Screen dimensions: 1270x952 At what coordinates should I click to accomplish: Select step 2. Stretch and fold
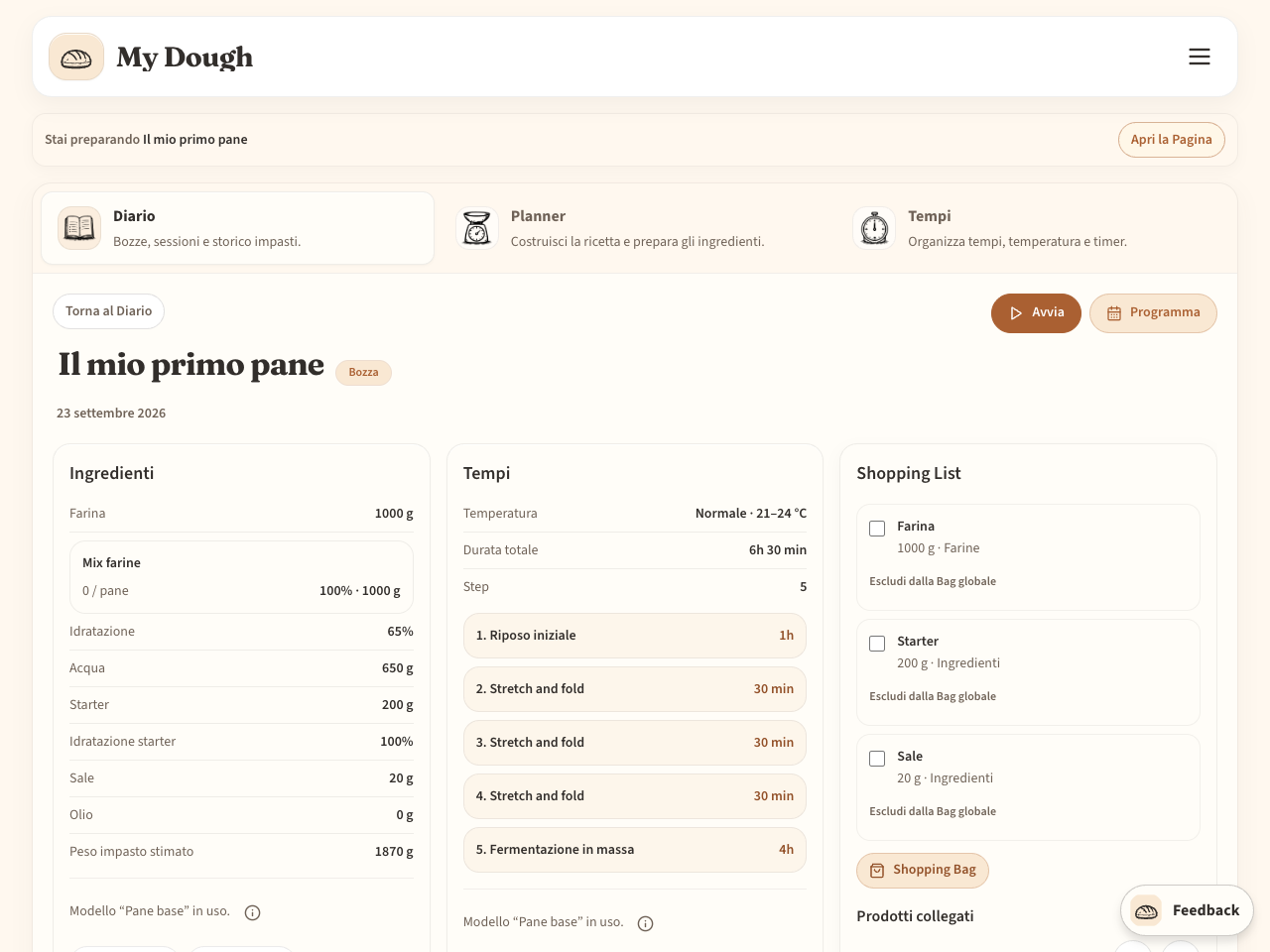[x=635, y=689]
